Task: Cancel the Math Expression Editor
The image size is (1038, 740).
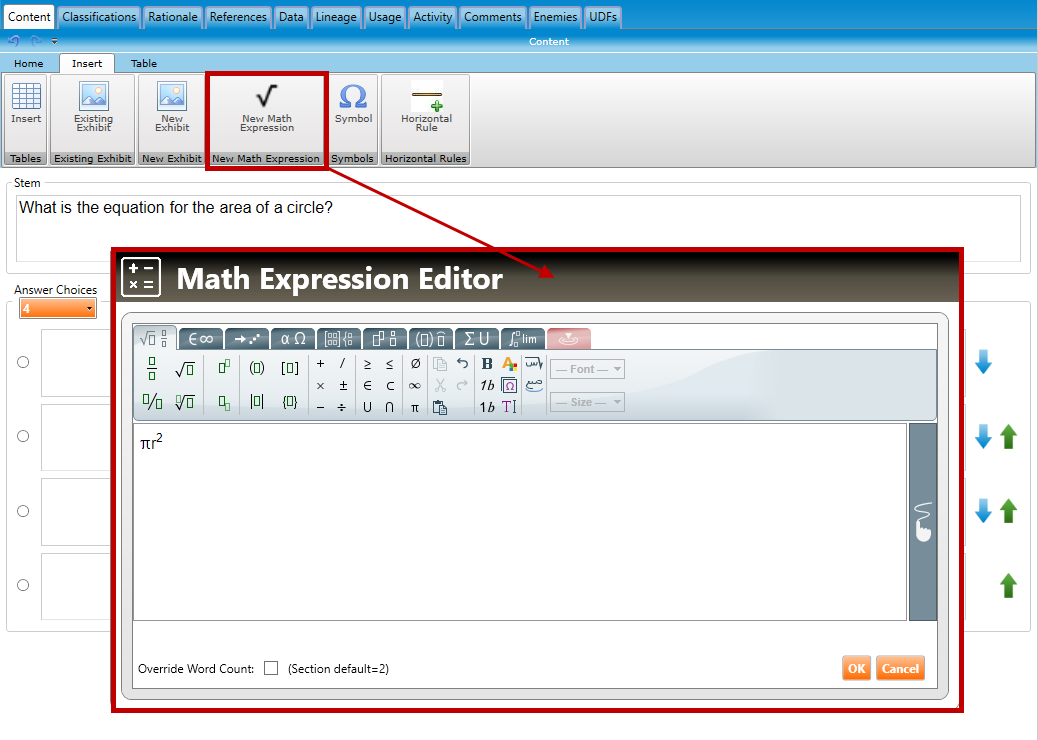Action: coord(900,669)
